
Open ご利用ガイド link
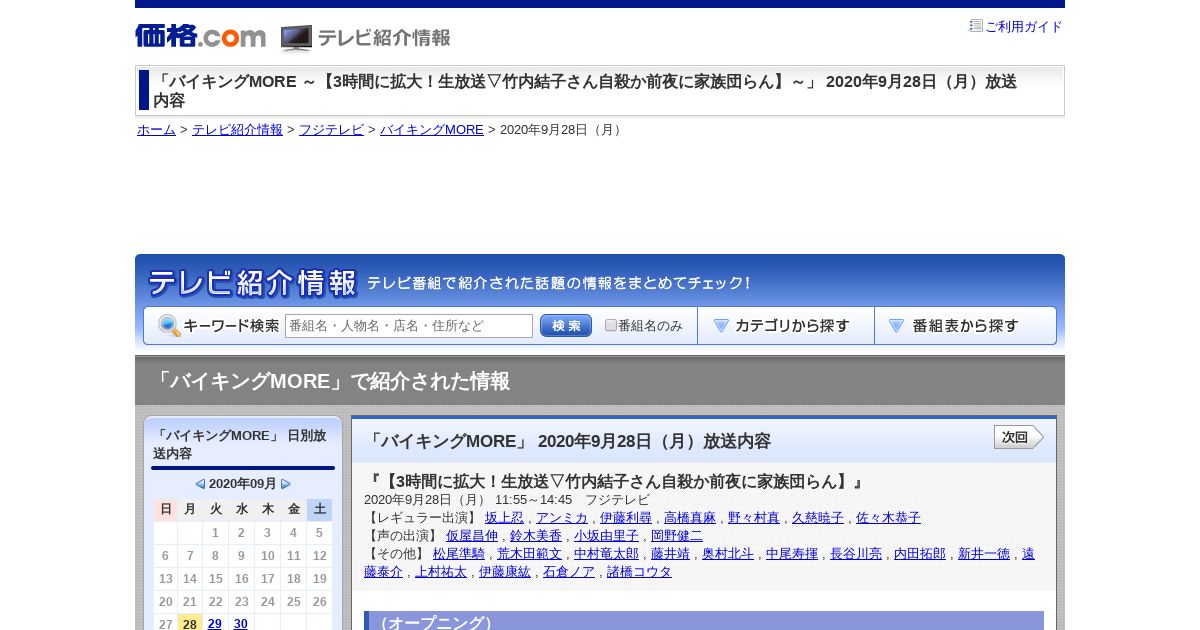tap(1024, 27)
